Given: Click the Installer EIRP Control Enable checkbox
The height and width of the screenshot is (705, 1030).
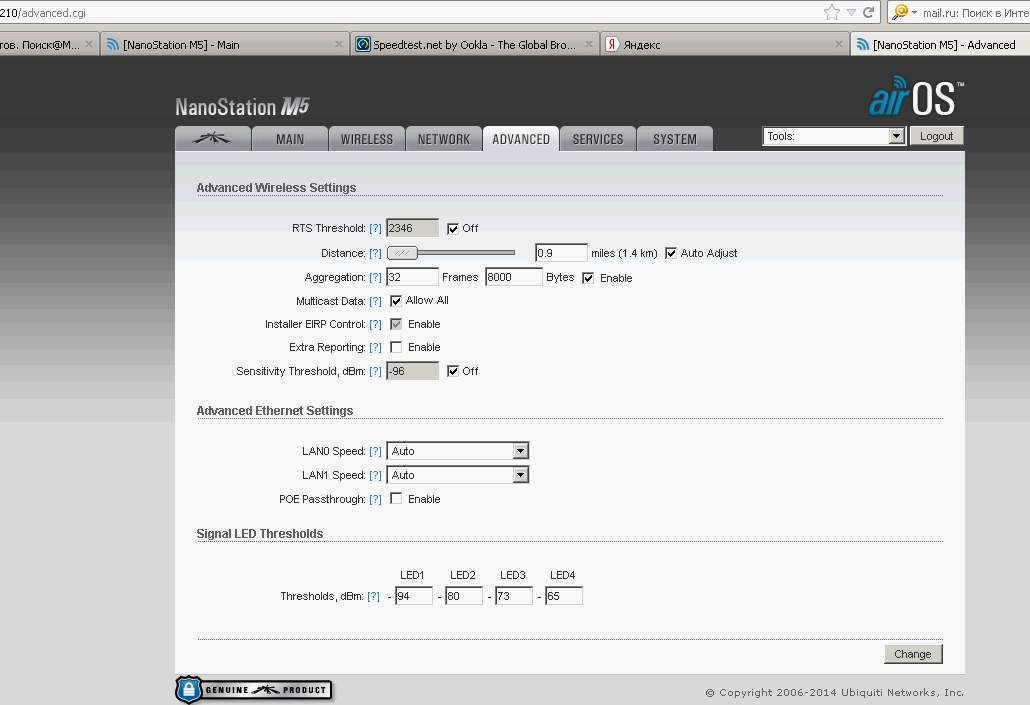Looking at the screenshot, I should coord(395,324).
